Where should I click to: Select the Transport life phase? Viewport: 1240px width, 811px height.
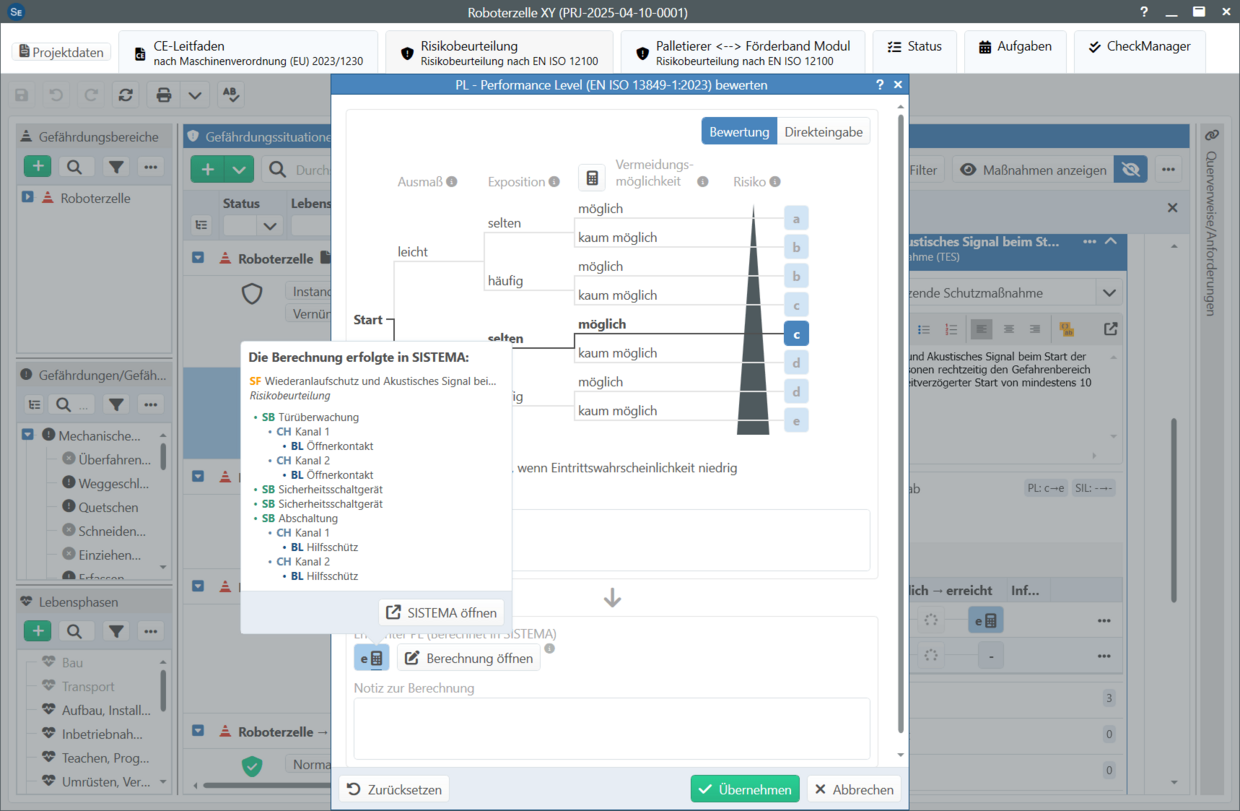tap(88, 686)
